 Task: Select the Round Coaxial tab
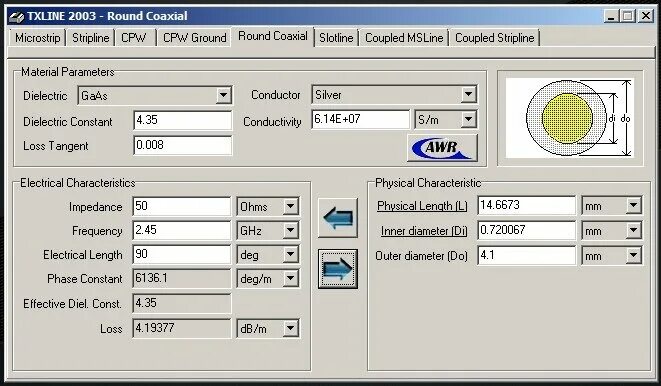[273, 36]
